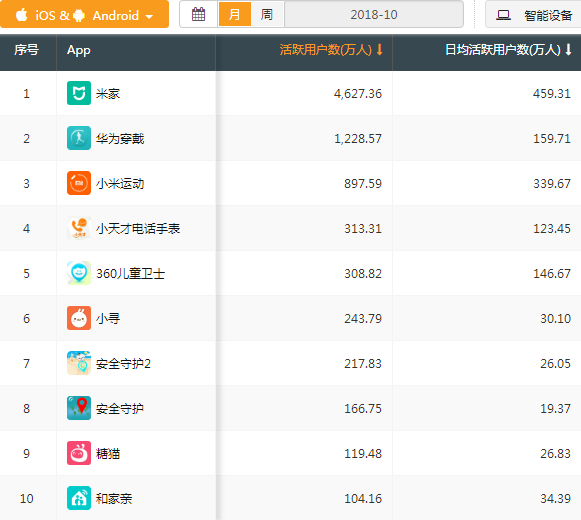Switch to monthly (月) view

[x=235, y=14]
